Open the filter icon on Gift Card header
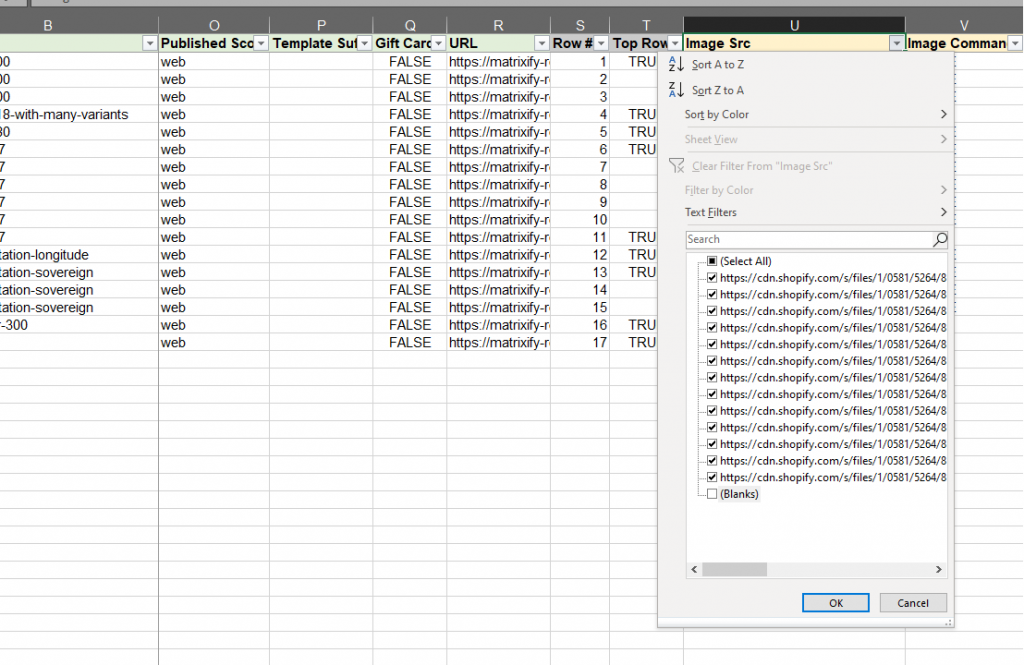1024x665 pixels. tap(436, 43)
